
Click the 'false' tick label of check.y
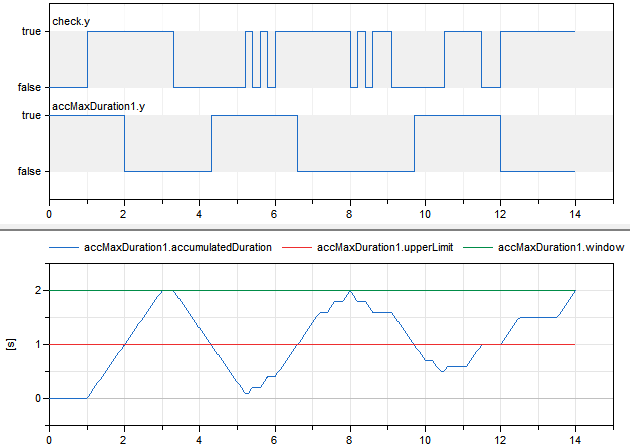(29, 88)
